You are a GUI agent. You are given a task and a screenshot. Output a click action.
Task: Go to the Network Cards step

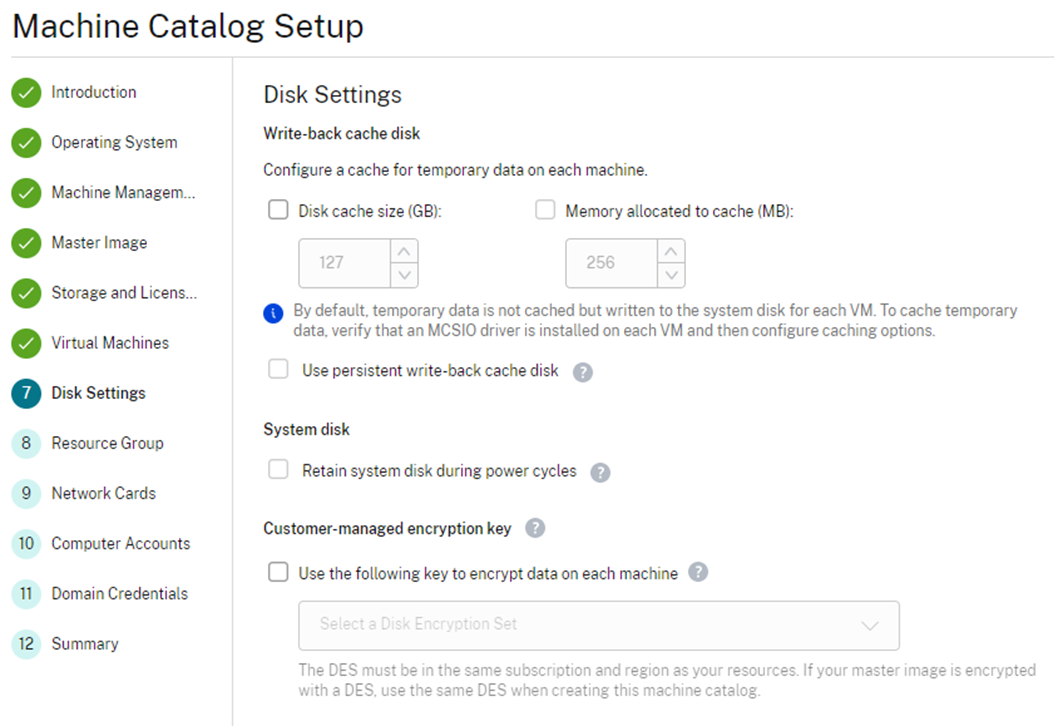click(x=104, y=493)
